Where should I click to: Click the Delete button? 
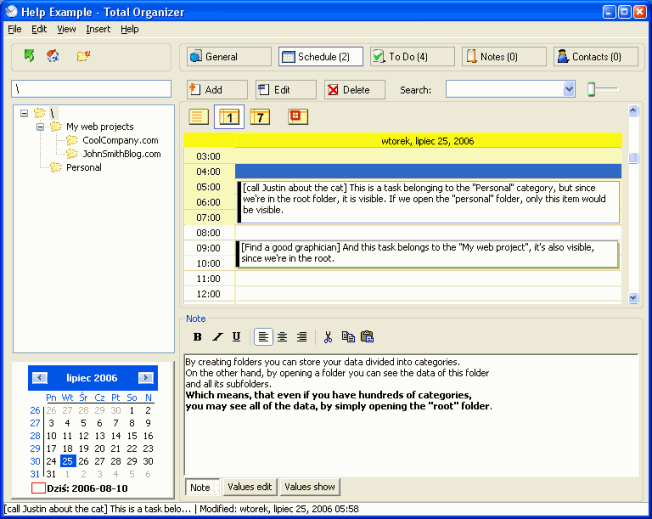coord(354,90)
